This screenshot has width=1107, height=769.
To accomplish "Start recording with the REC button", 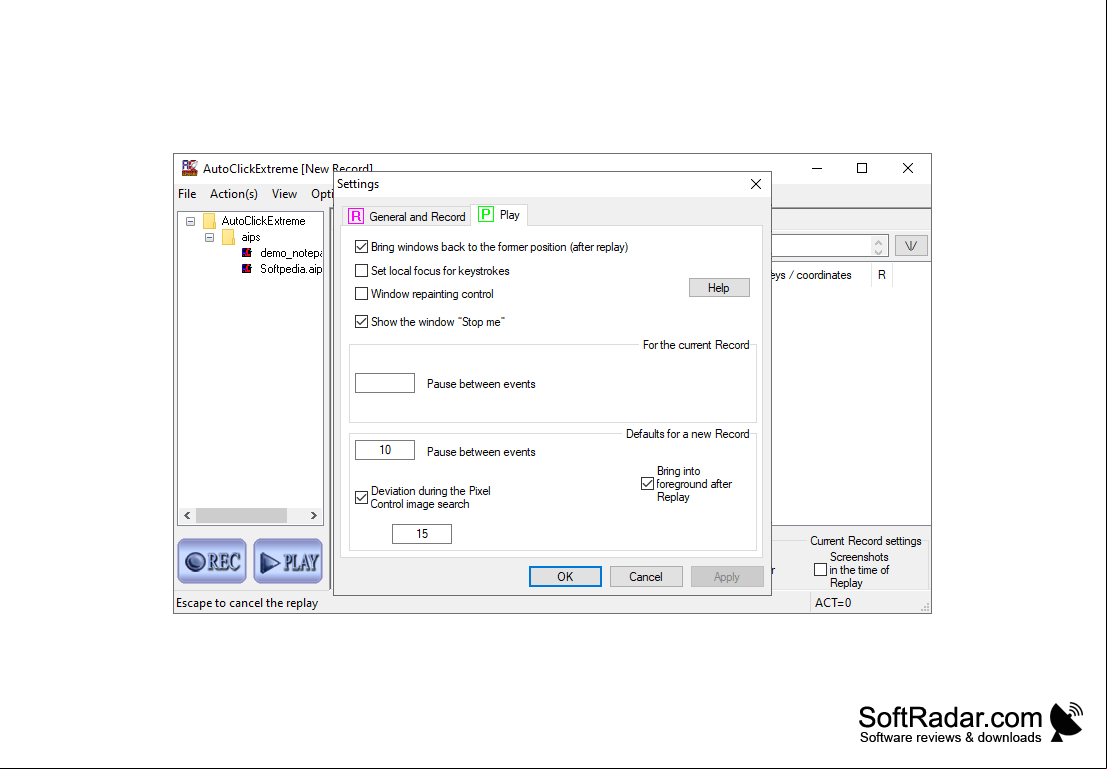I will (212, 561).
